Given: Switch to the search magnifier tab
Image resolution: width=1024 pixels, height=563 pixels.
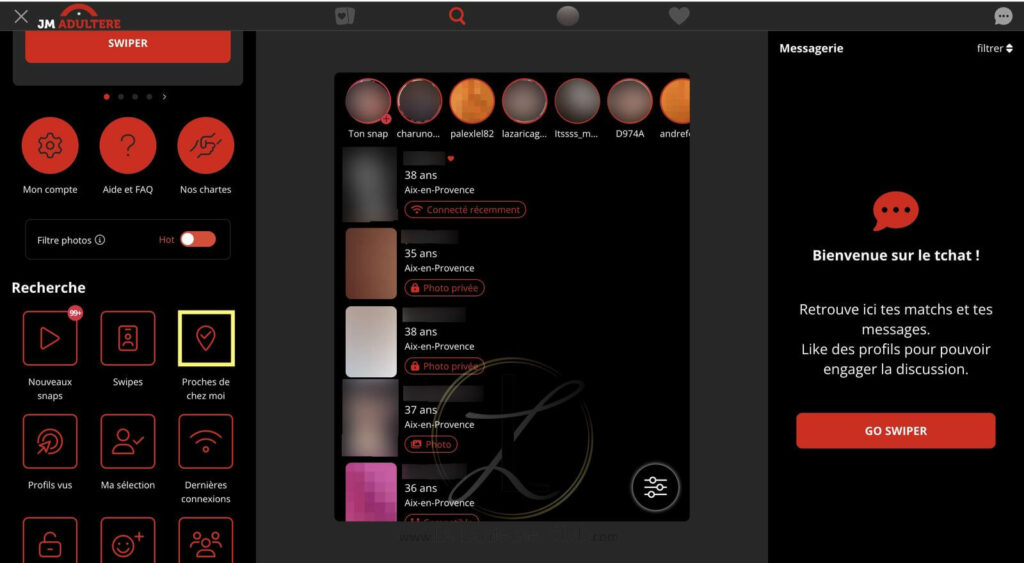Looking at the screenshot, I should coord(457,16).
